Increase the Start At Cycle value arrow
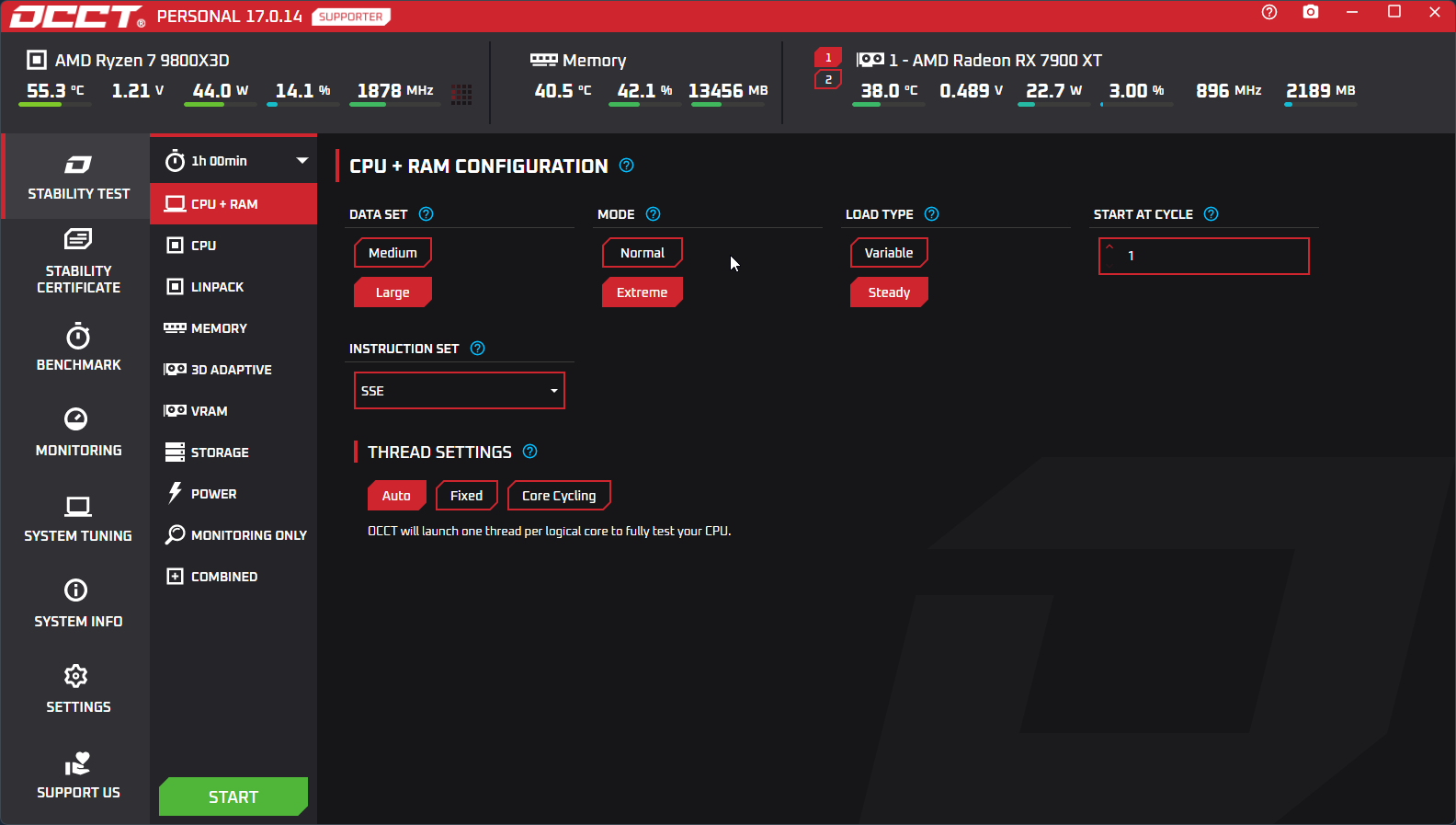1456x825 pixels. 1109,246
